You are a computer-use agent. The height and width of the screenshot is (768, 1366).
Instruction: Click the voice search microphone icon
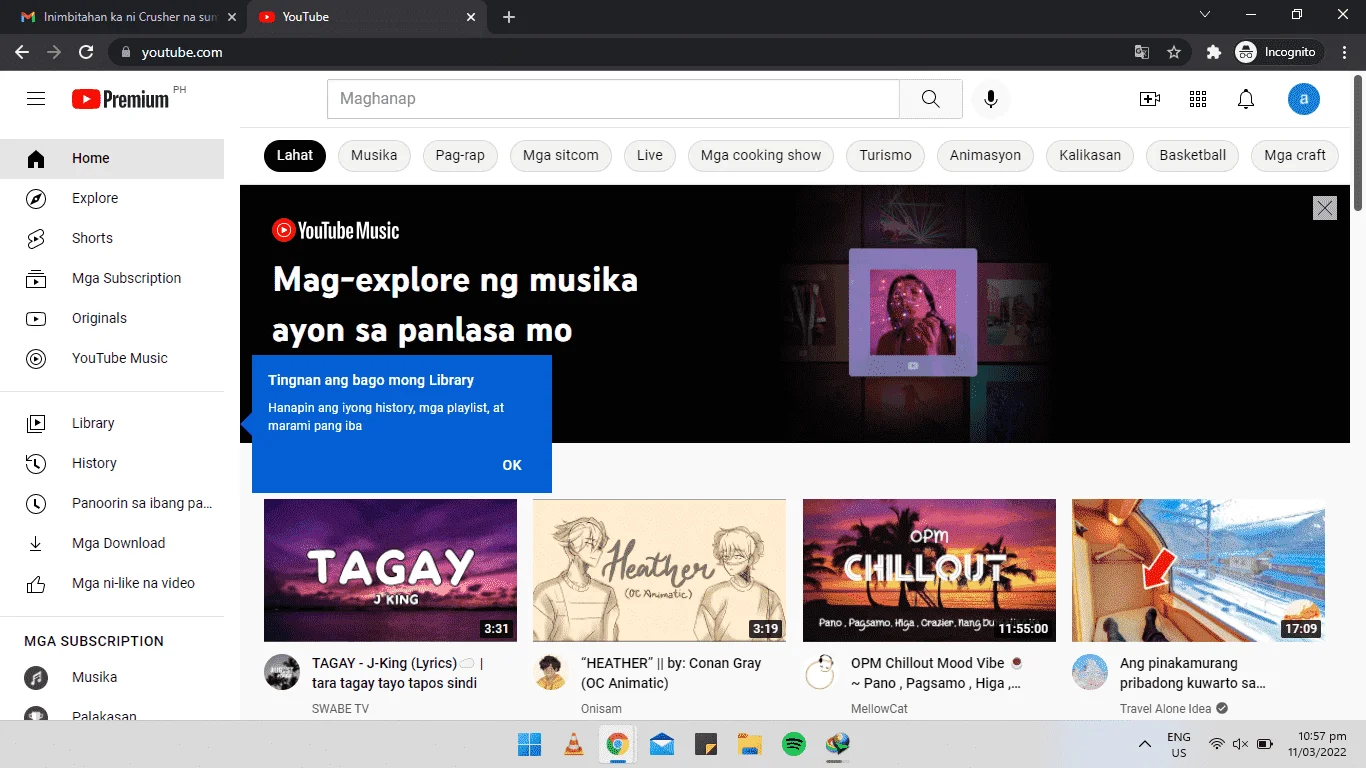991,99
